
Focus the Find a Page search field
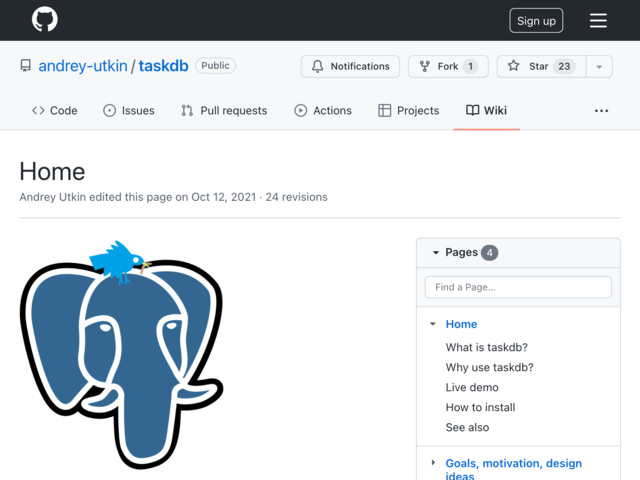pyautogui.click(x=518, y=287)
